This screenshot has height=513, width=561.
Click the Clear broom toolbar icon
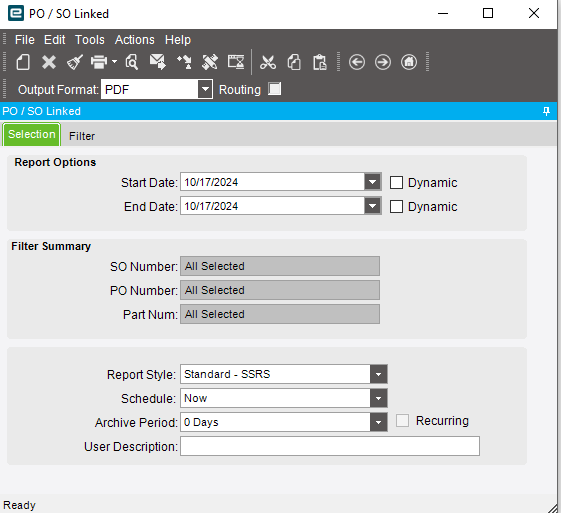pyautogui.click(x=75, y=62)
